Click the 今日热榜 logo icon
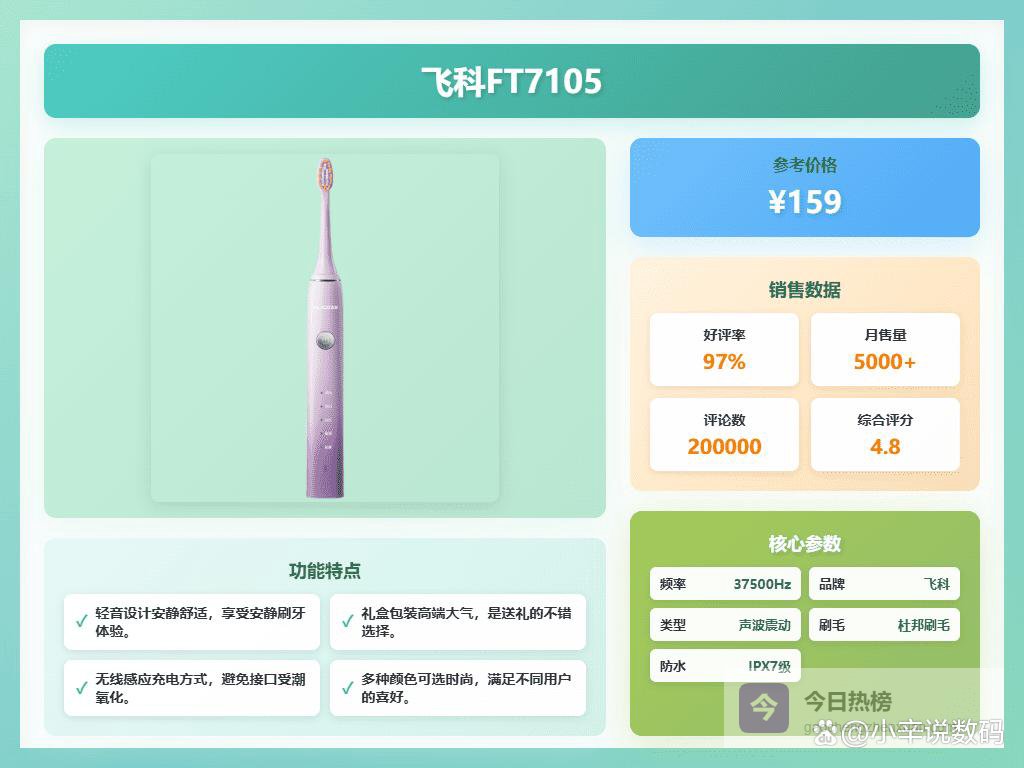Viewport: 1024px width, 768px height. tap(763, 707)
